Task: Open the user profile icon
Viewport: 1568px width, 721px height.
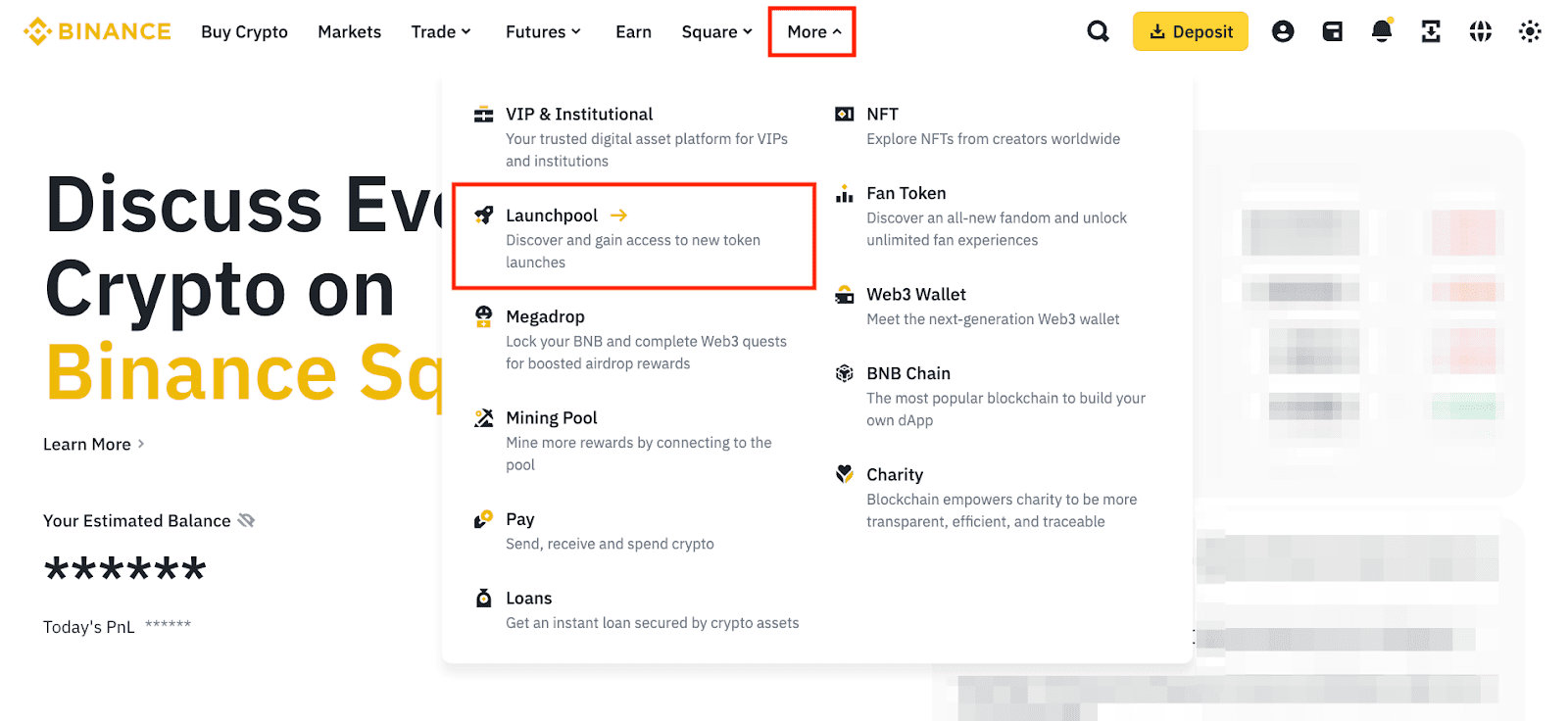Action: pos(1283,31)
